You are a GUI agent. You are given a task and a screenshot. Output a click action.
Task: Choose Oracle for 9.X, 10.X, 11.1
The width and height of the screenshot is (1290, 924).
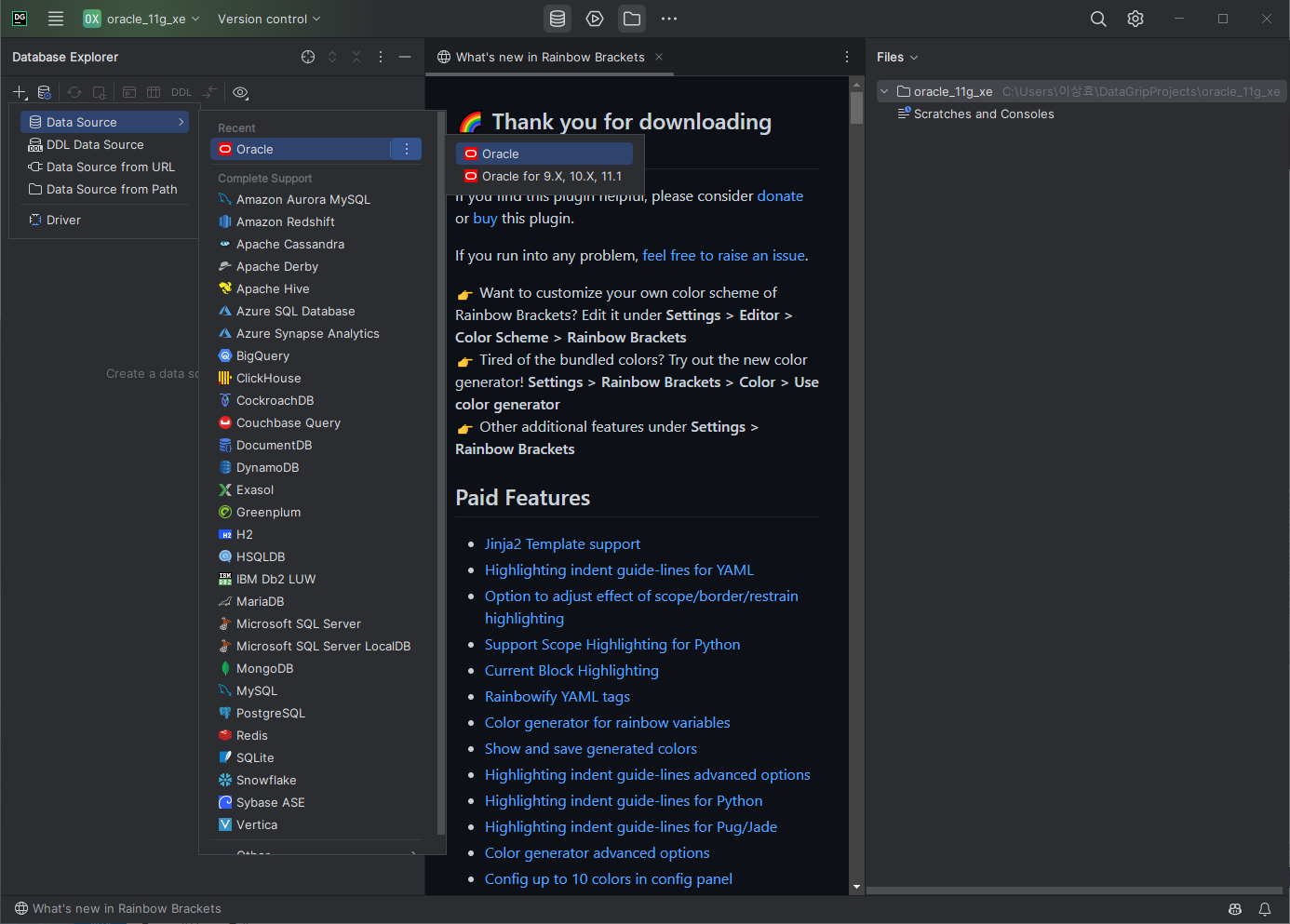[x=544, y=176]
